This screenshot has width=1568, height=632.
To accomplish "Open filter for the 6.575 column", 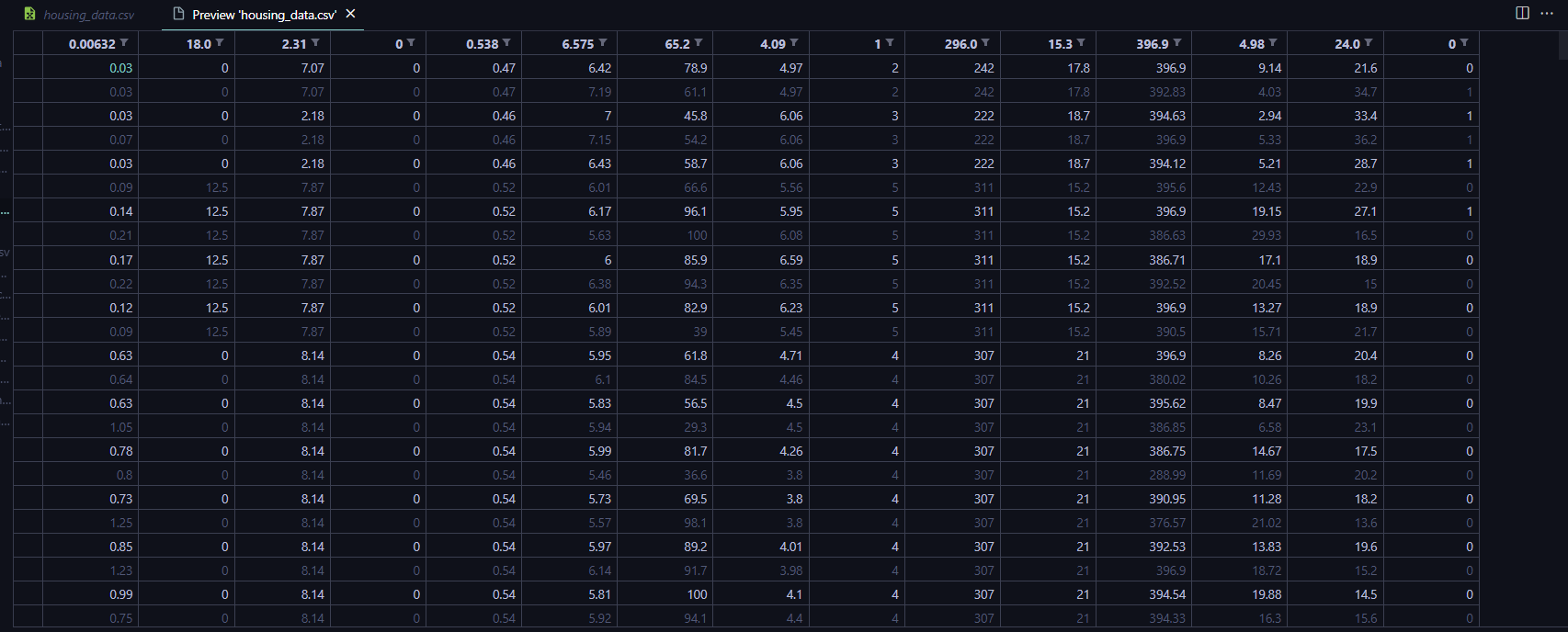I will 602,43.
